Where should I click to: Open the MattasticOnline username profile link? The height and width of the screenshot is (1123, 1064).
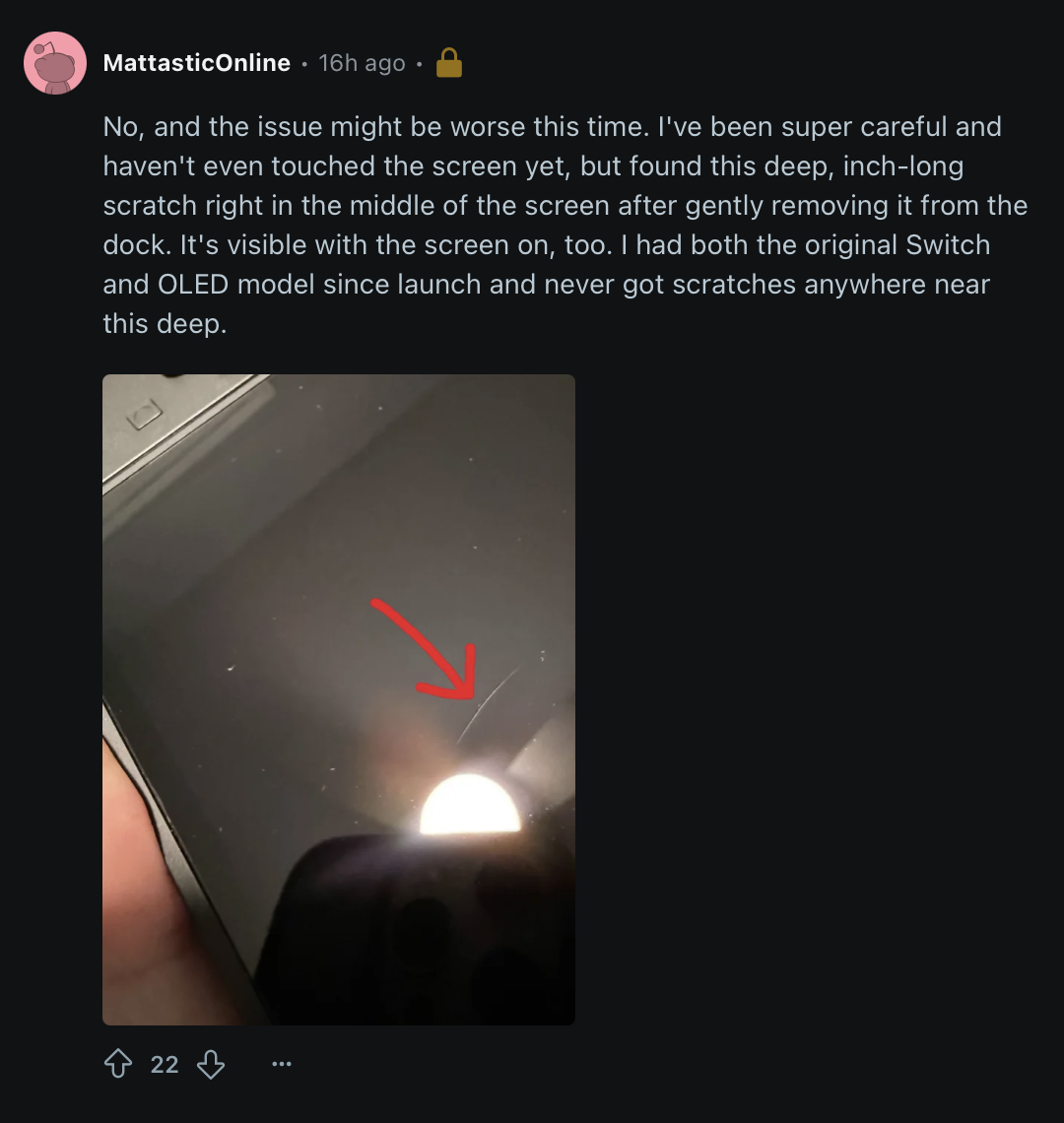(x=197, y=63)
